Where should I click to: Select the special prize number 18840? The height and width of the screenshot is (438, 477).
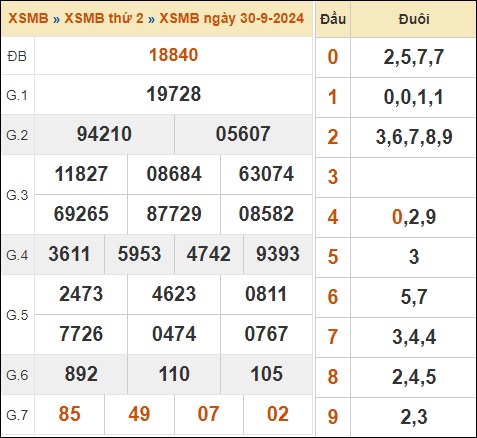tap(173, 55)
